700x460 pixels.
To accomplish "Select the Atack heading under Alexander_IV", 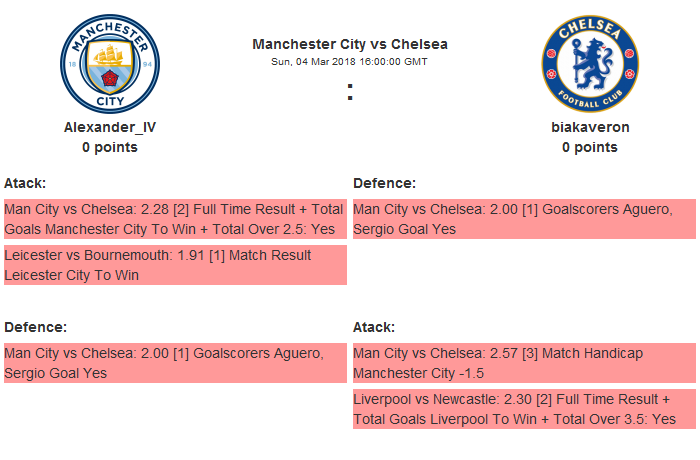I will point(25,183).
